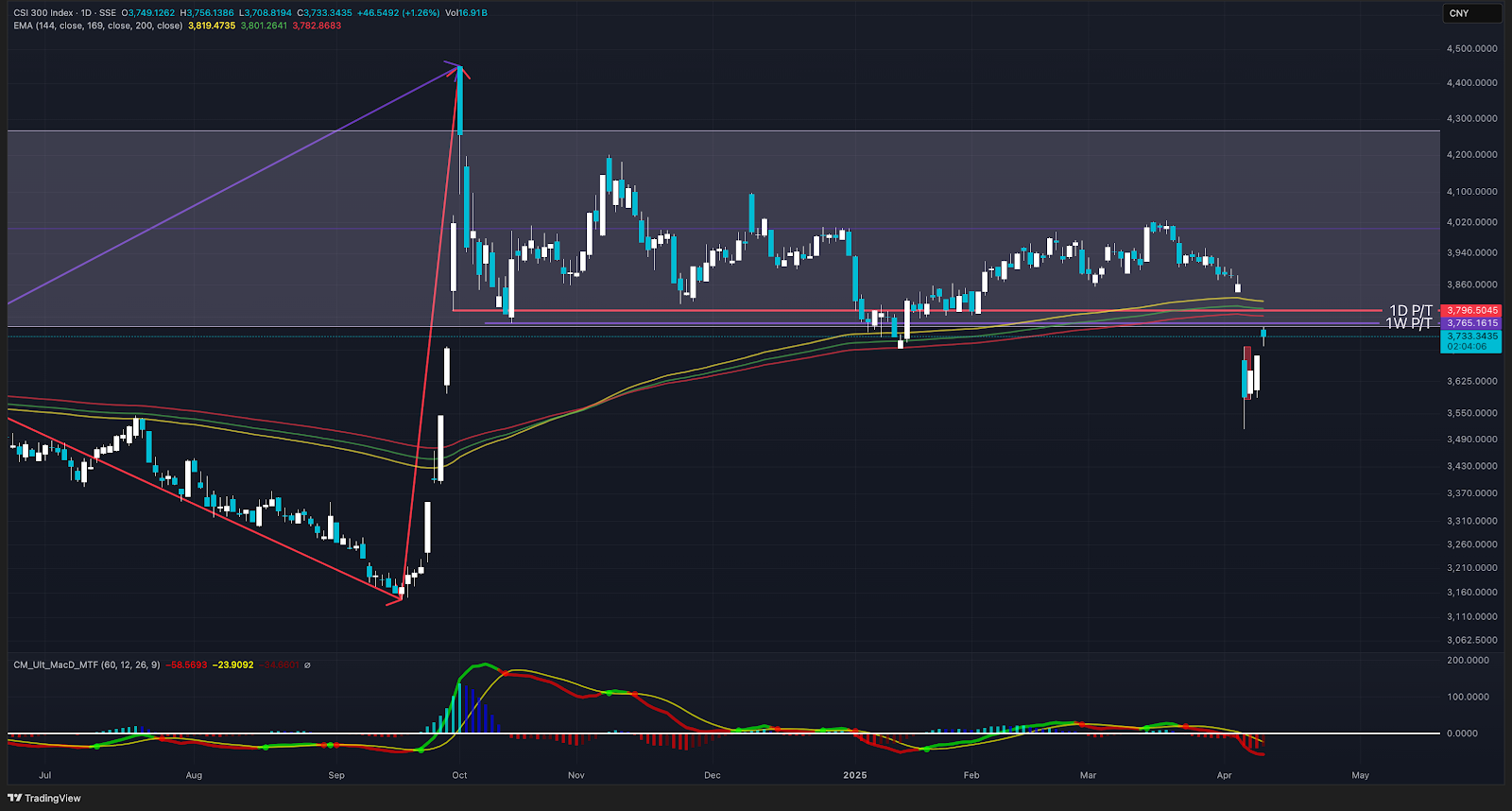Click the CNY currency label
The image size is (1512, 811).
pos(1459,13)
